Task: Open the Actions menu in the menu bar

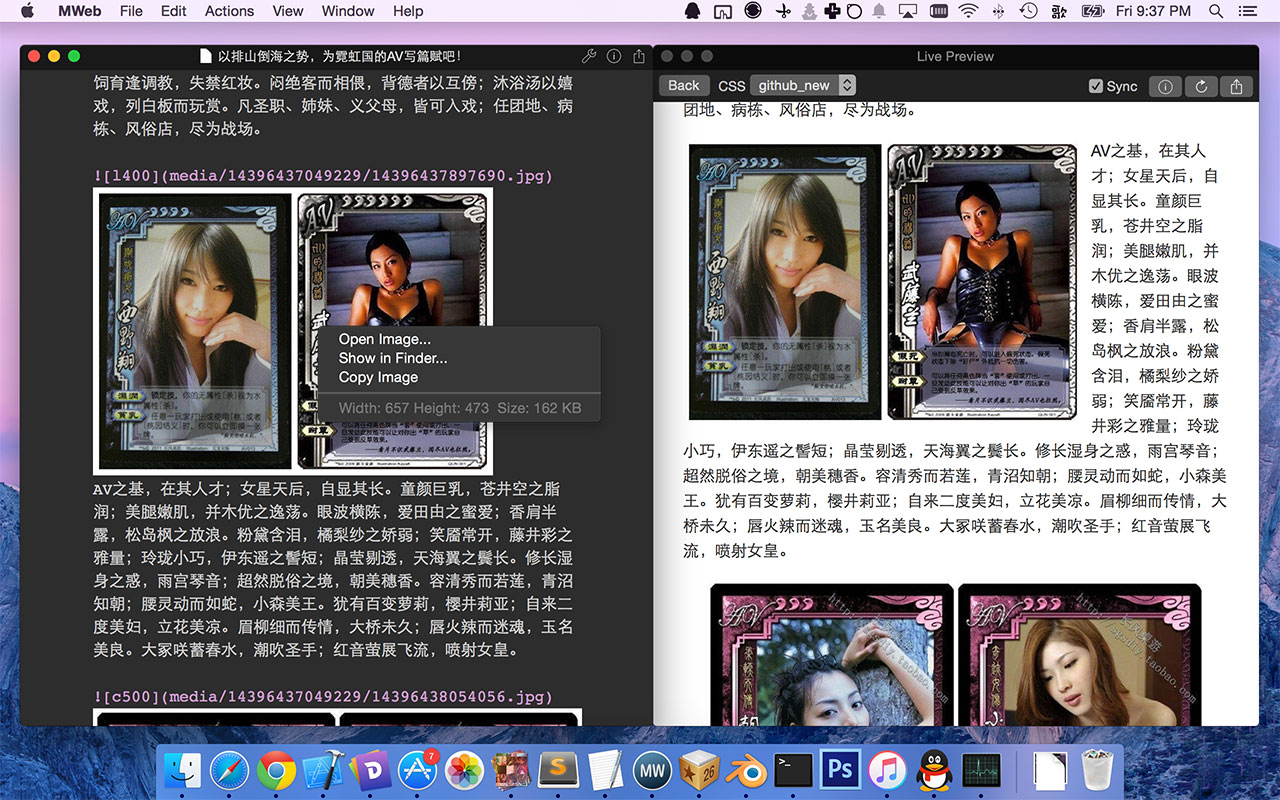Action: pos(229,11)
